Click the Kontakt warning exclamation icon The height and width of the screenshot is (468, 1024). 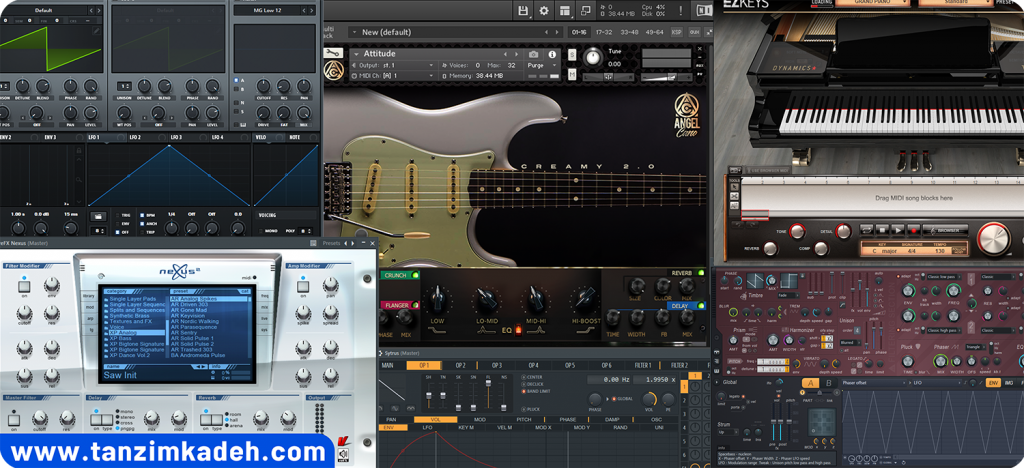coord(681,10)
